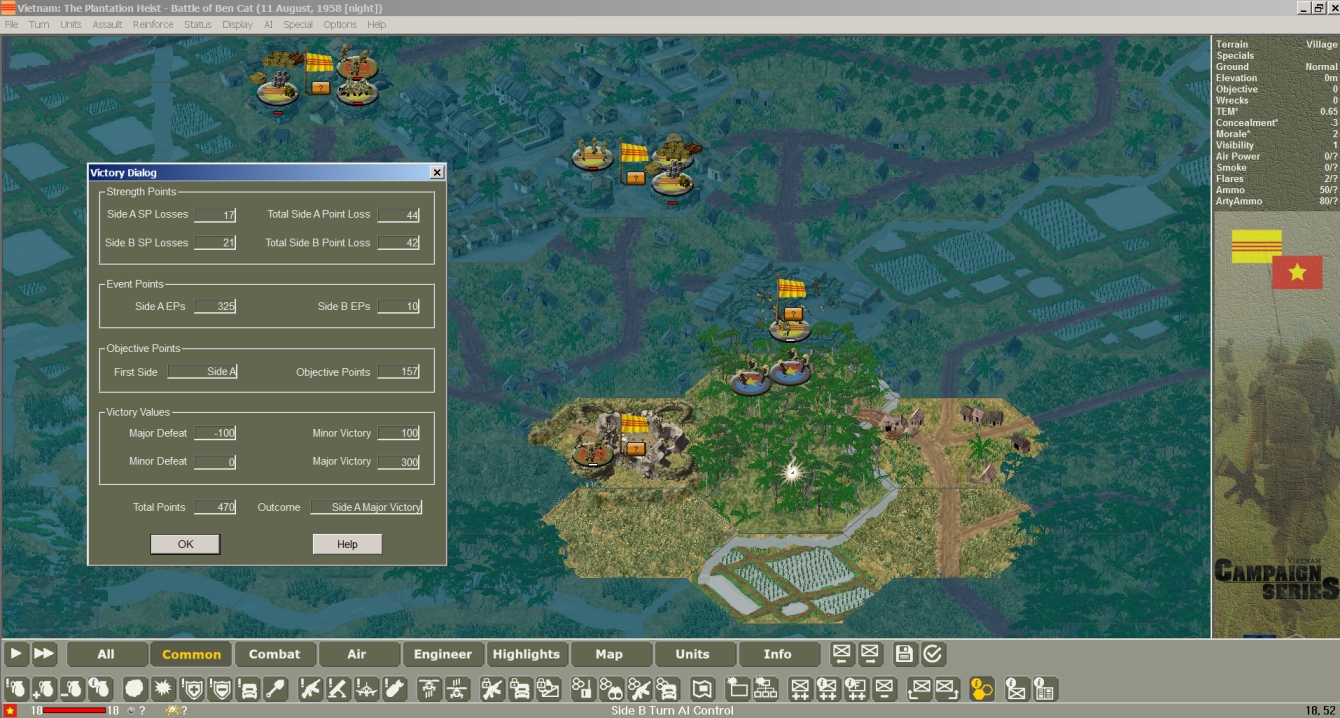Click the Objective Points field showing 157
The width and height of the screenshot is (1340, 718).
tap(398, 372)
